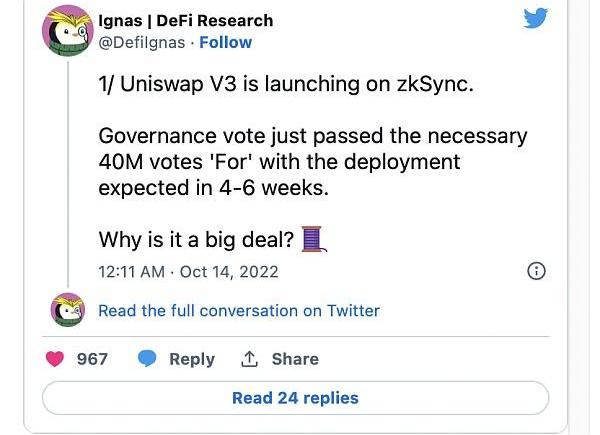The width and height of the screenshot is (600, 435).
Task: Read the full conversation on Twitter
Action: (x=239, y=310)
